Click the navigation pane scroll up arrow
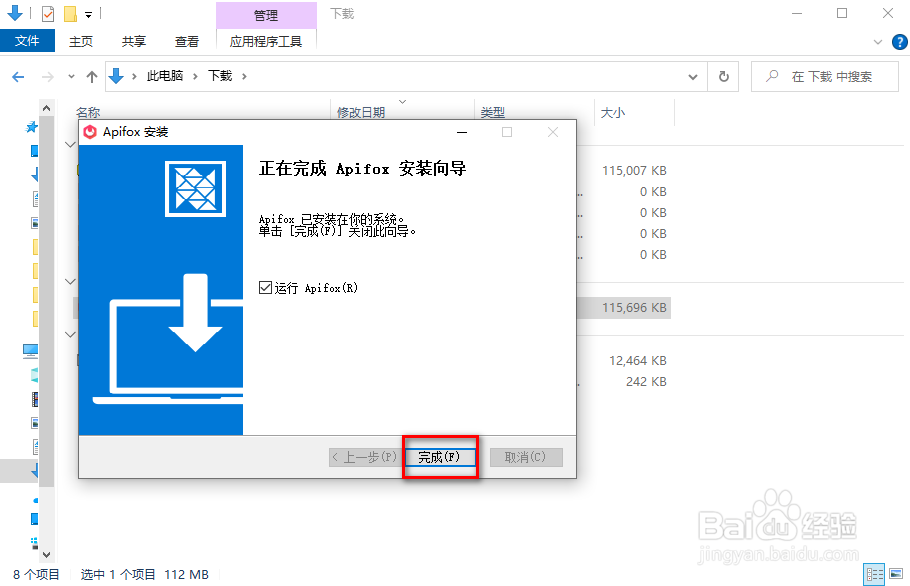Viewport: 910px width, 586px height. tap(46, 108)
